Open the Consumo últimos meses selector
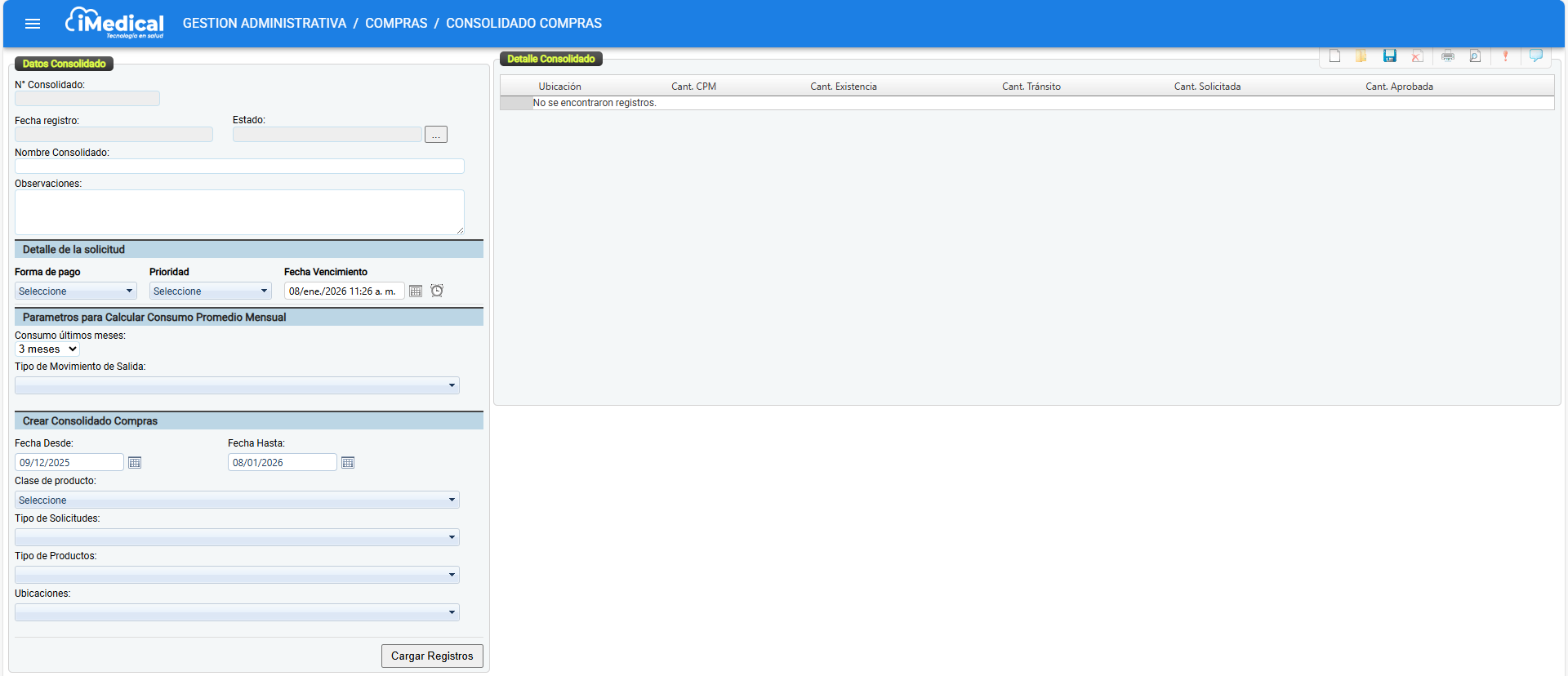The height and width of the screenshot is (676, 1568). pos(47,349)
